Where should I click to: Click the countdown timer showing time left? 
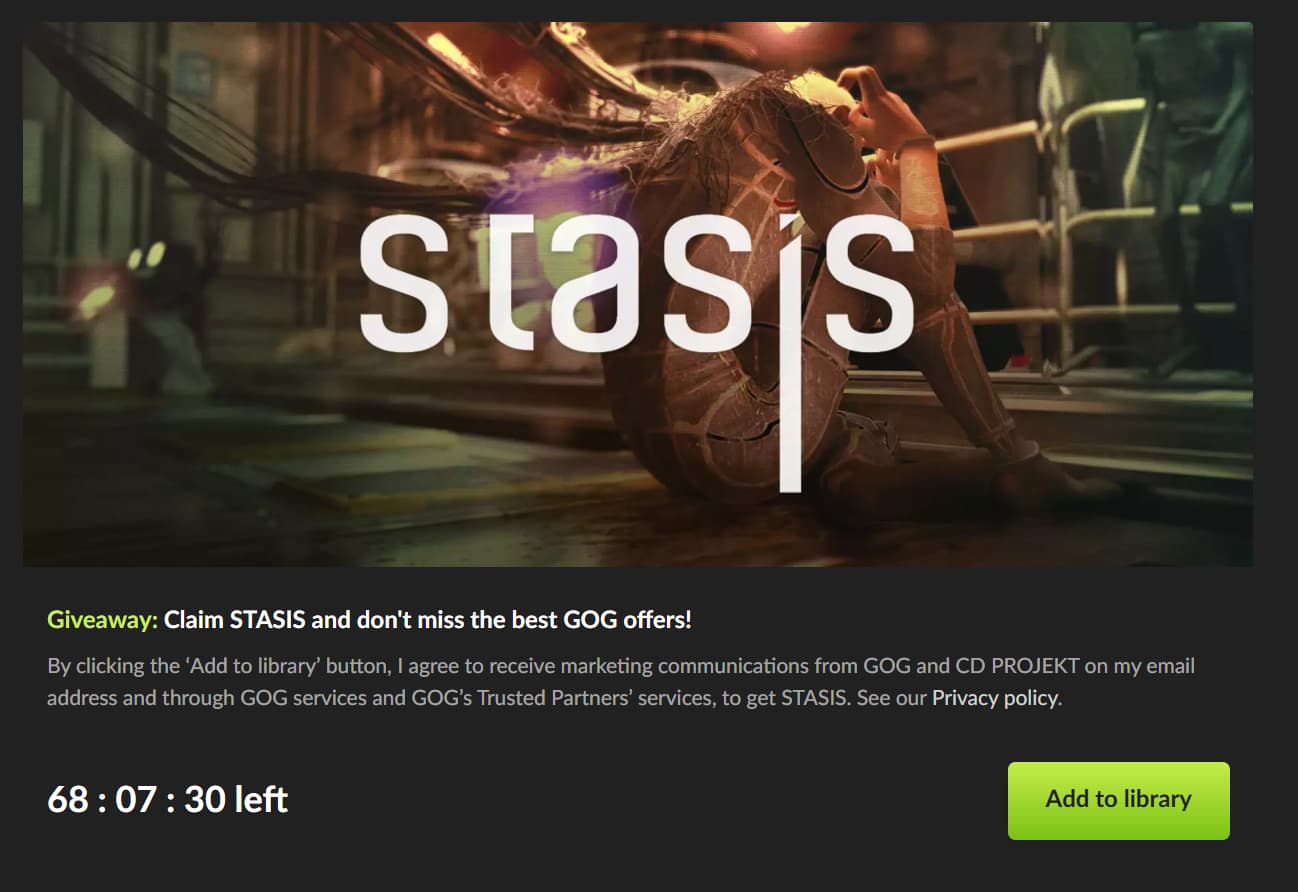click(x=167, y=800)
